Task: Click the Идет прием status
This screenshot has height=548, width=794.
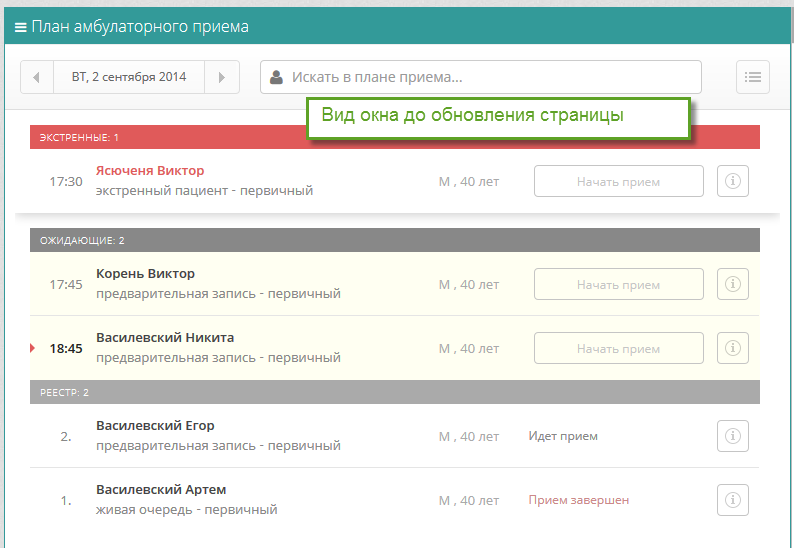Action: click(563, 436)
